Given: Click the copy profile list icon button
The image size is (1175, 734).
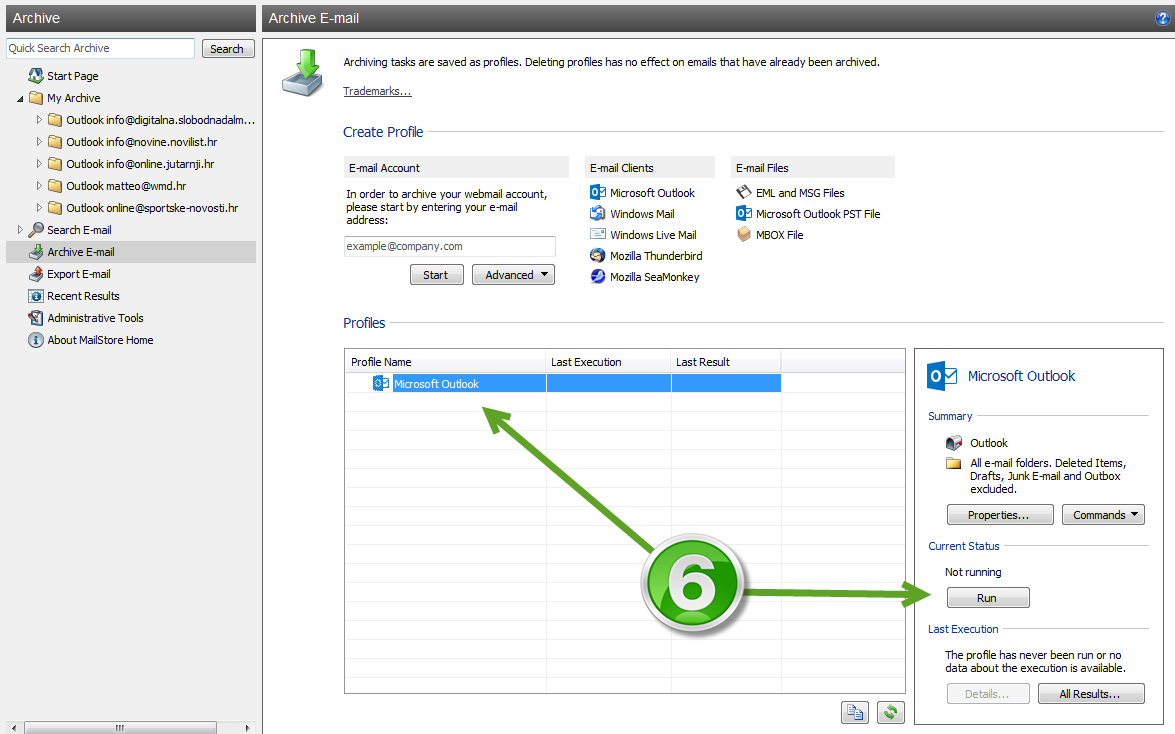Looking at the screenshot, I should (x=854, y=712).
